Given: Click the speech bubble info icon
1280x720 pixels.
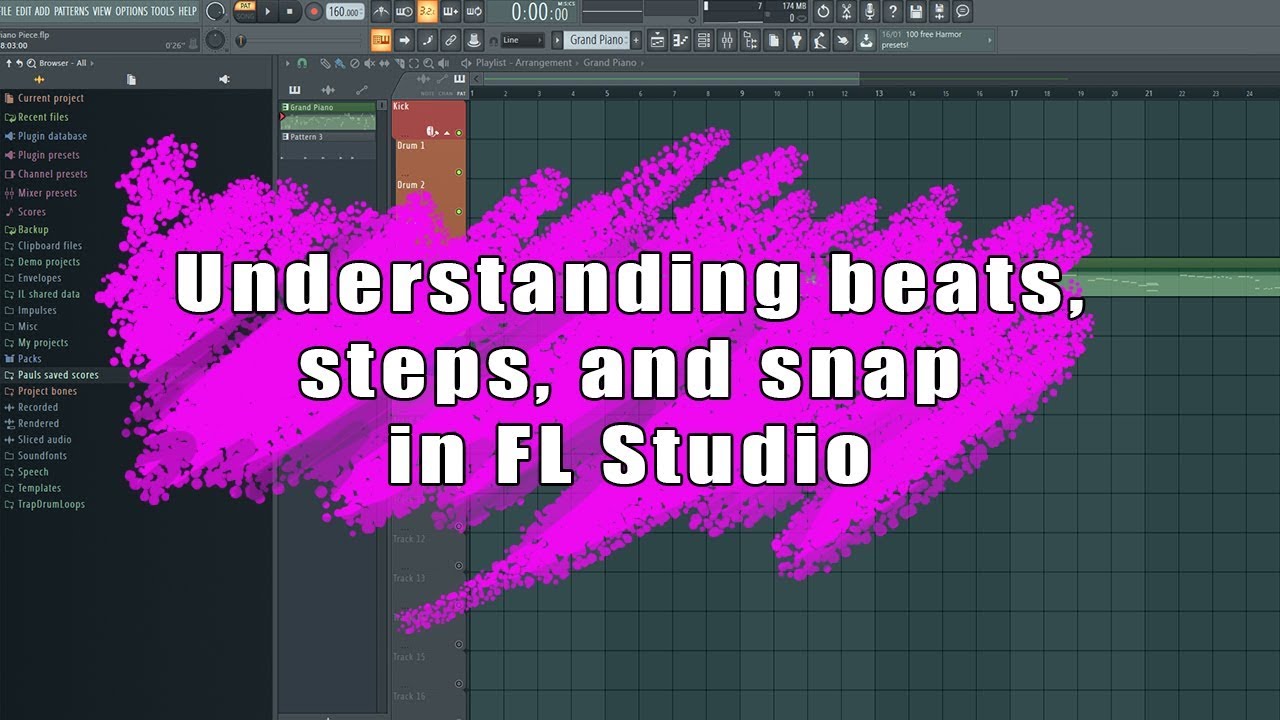Looking at the screenshot, I should click(963, 12).
